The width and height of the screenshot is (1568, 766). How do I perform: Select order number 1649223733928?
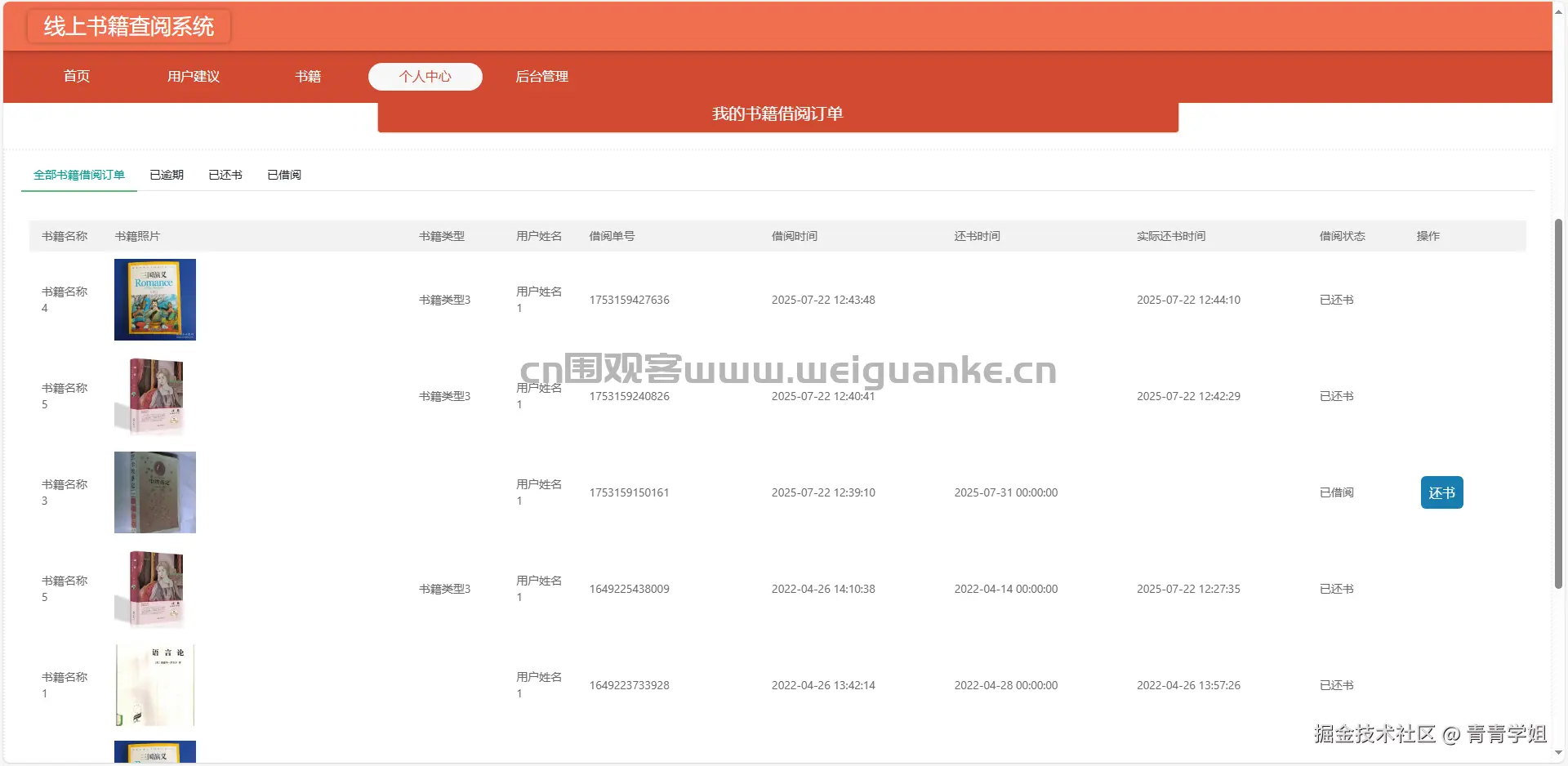(x=630, y=685)
